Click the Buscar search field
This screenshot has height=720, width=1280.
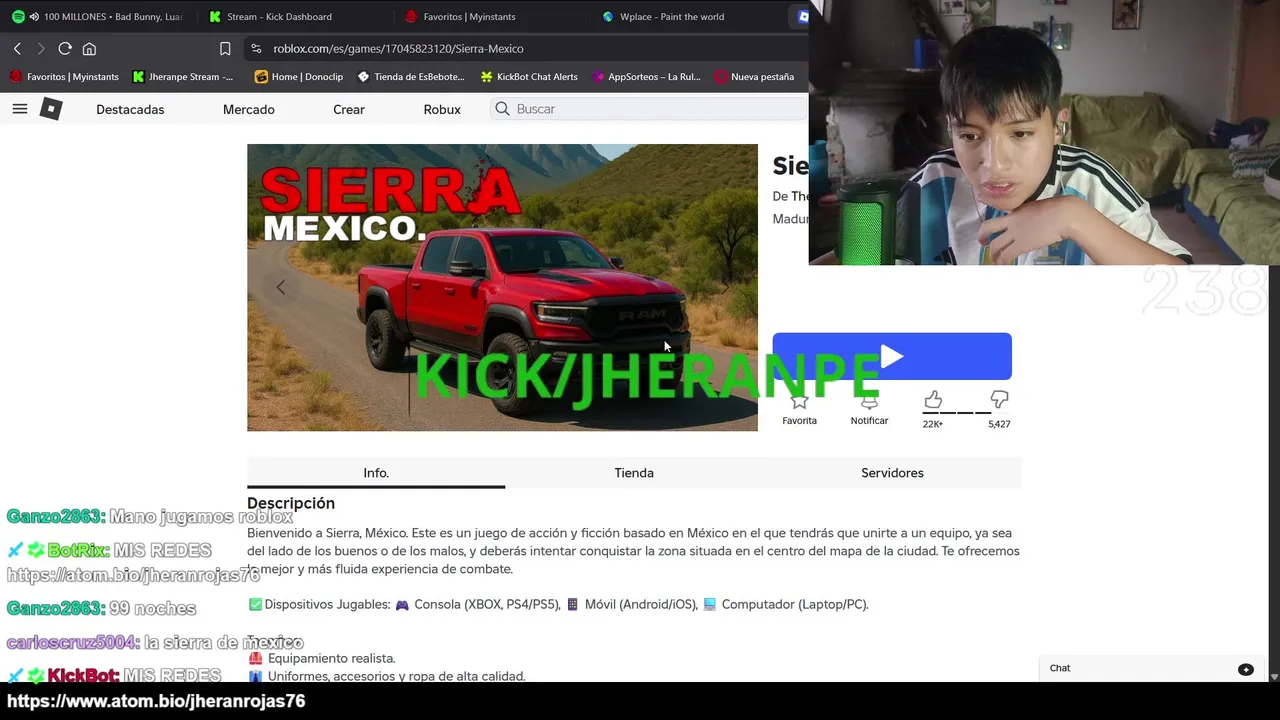pos(650,109)
